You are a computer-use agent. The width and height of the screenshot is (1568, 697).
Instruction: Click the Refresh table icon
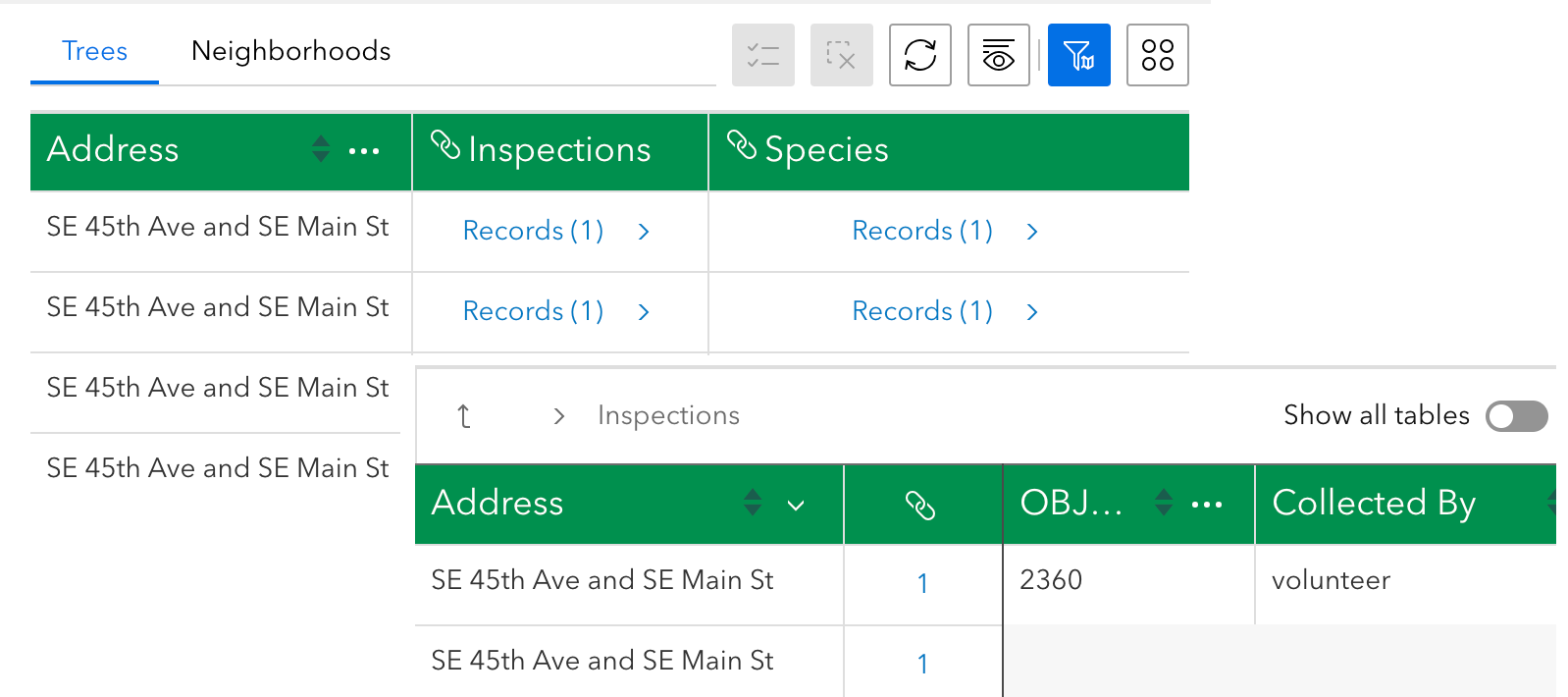coord(920,55)
